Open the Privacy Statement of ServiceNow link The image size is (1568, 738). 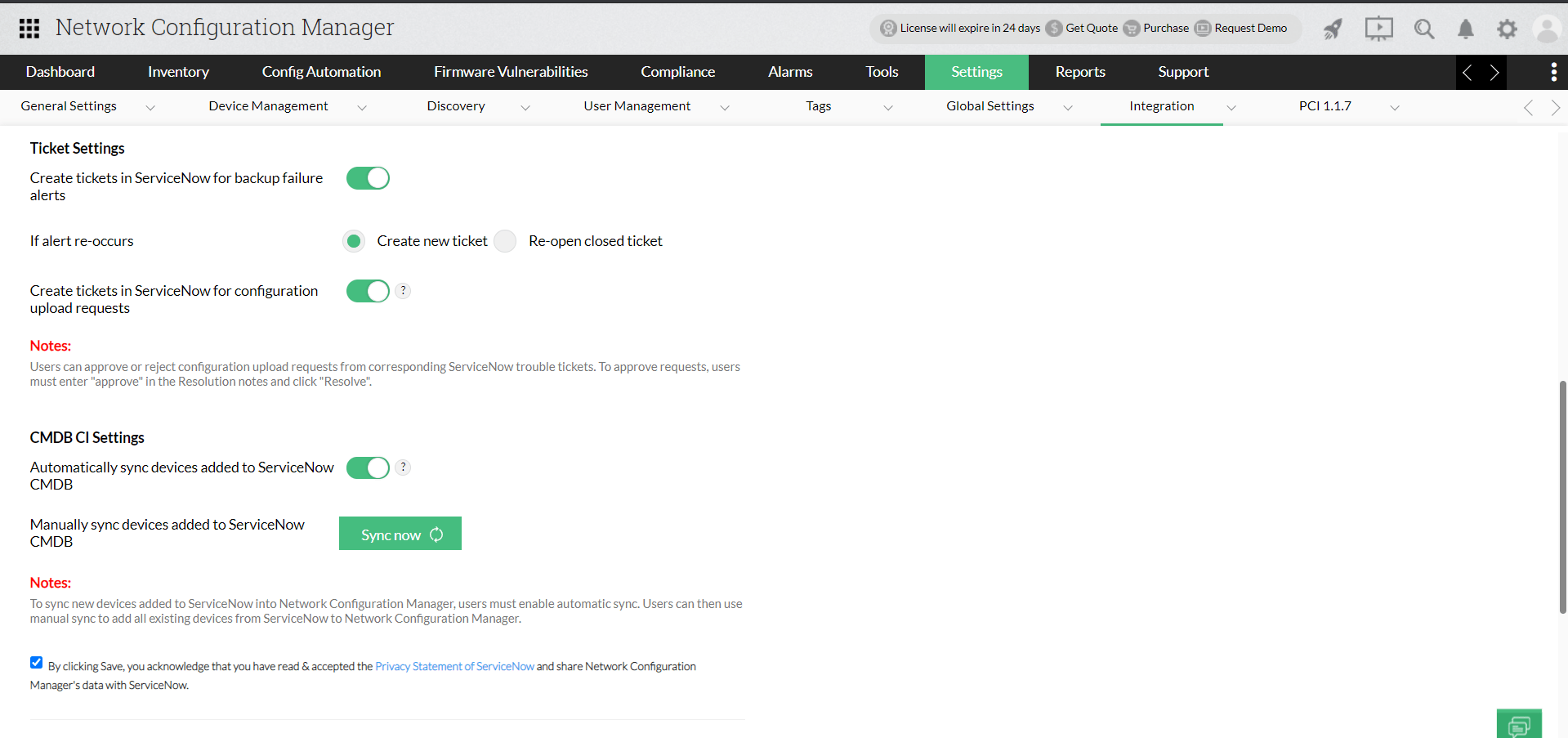[x=454, y=666]
